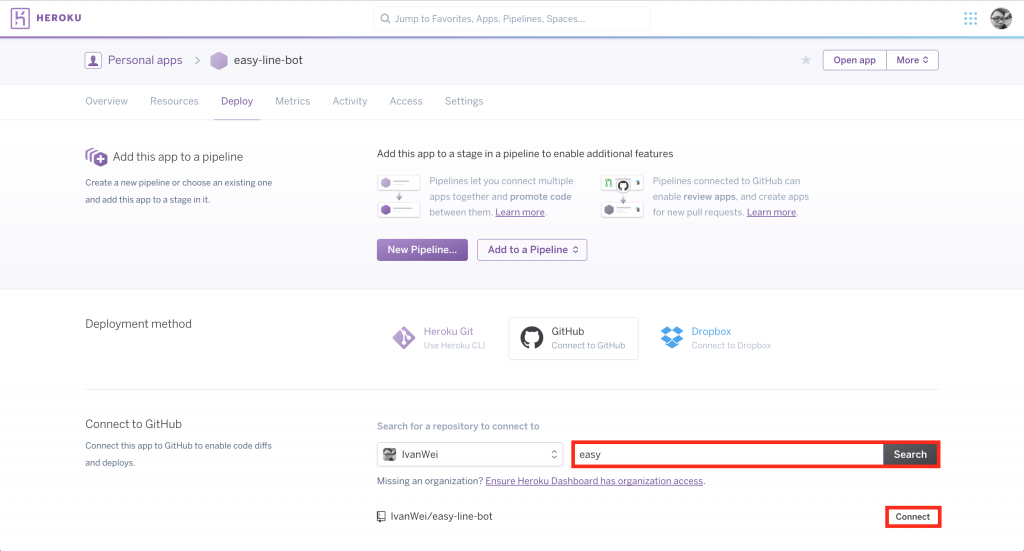The image size is (1024, 551).
Task: Open the IvanWei account selector
Action: [x=470, y=454]
